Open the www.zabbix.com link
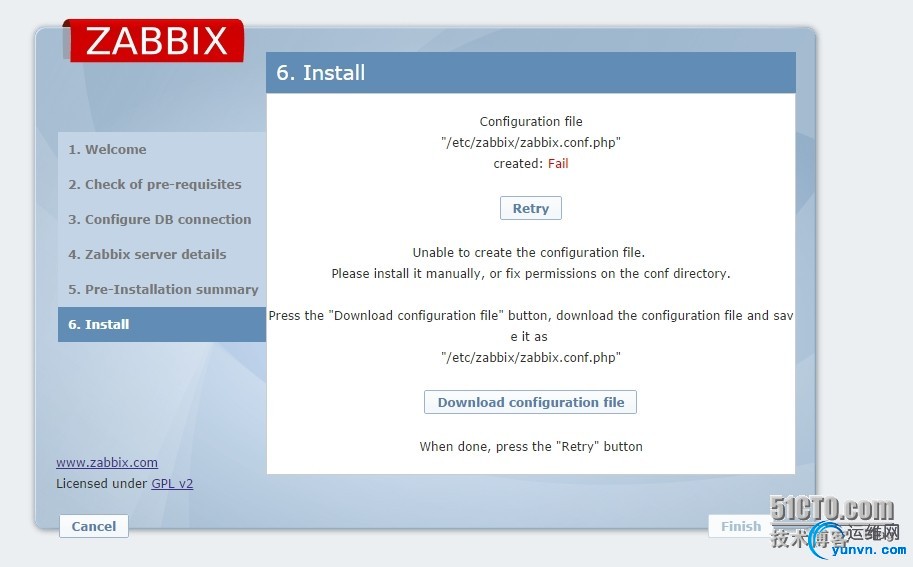Image resolution: width=913 pixels, height=567 pixels. point(107,462)
